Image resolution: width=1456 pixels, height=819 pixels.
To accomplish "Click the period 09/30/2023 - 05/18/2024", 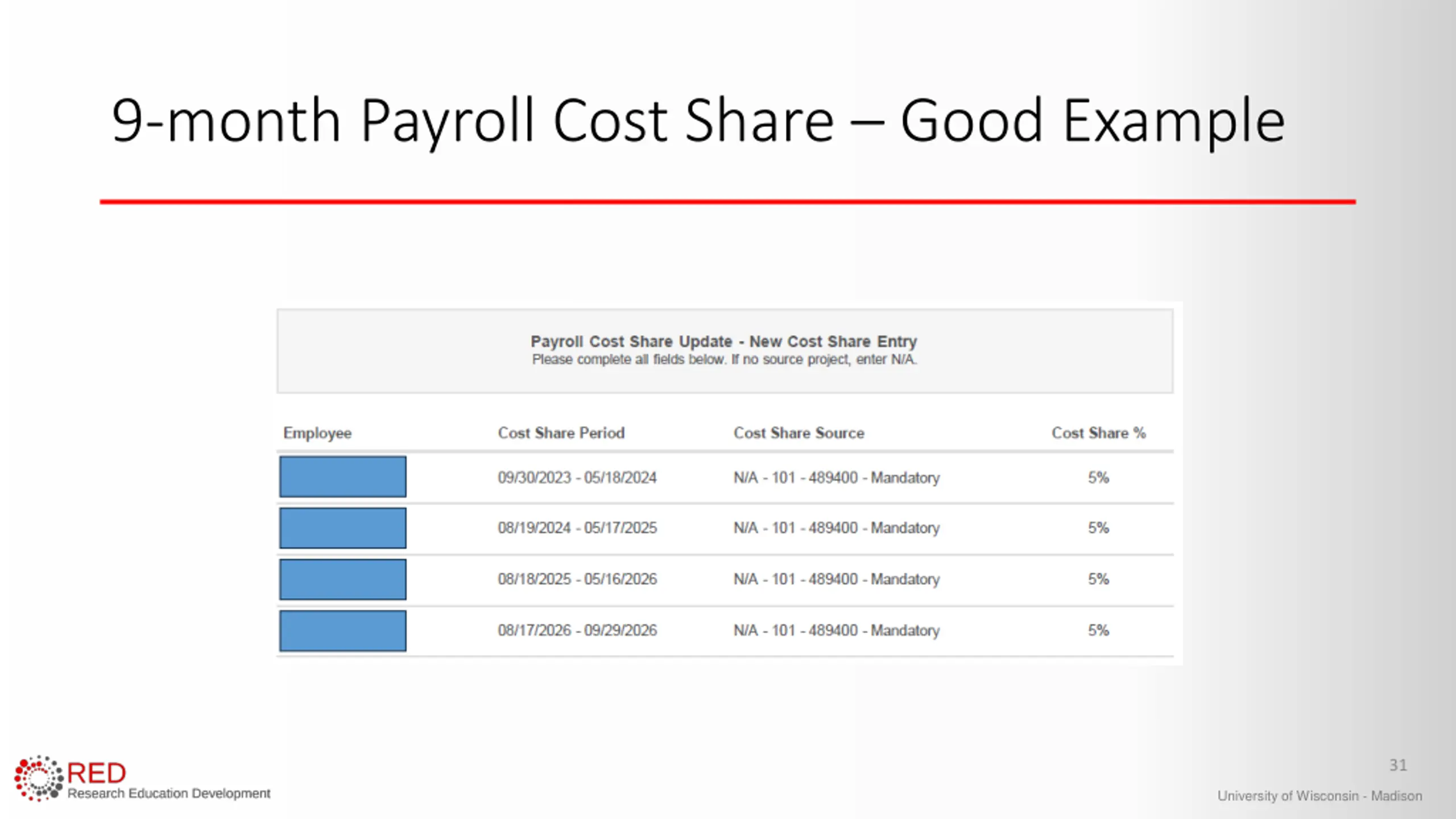I will (x=577, y=477).
